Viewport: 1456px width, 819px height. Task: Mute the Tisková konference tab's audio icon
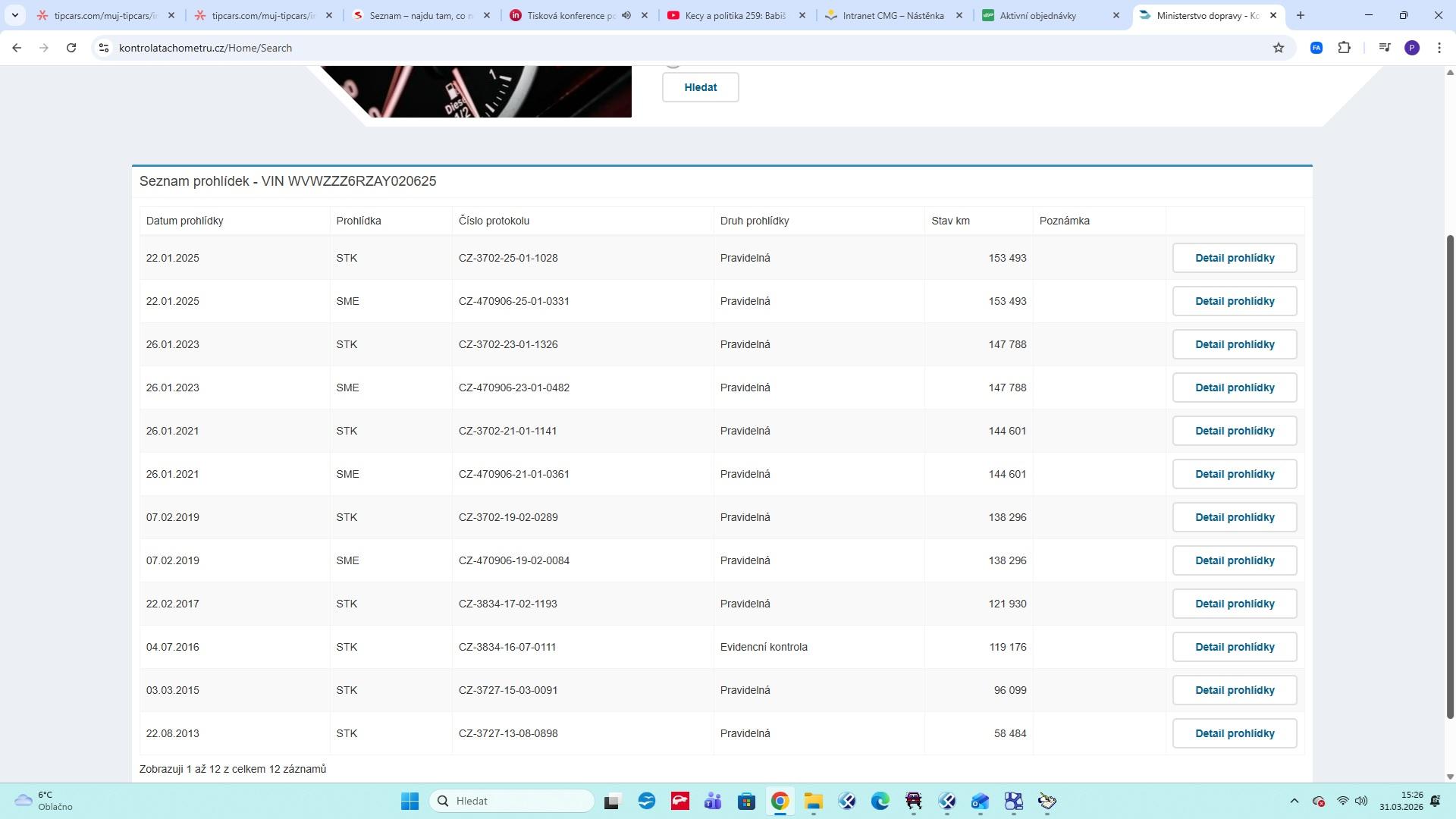click(626, 15)
